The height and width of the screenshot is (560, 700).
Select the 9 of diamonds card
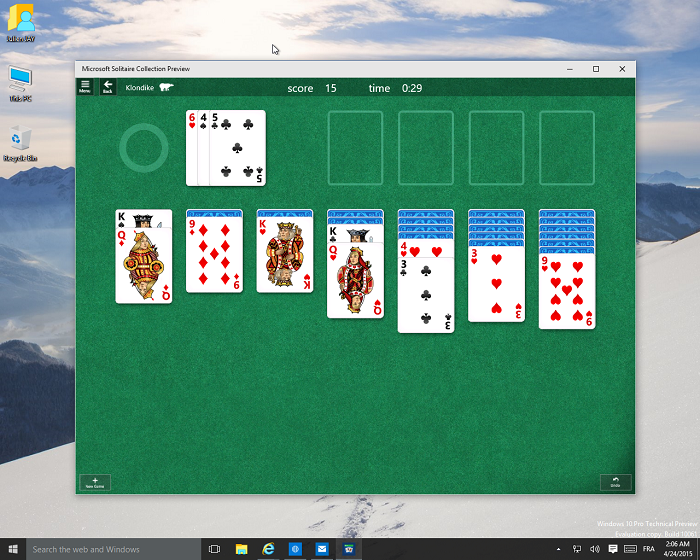(x=214, y=255)
